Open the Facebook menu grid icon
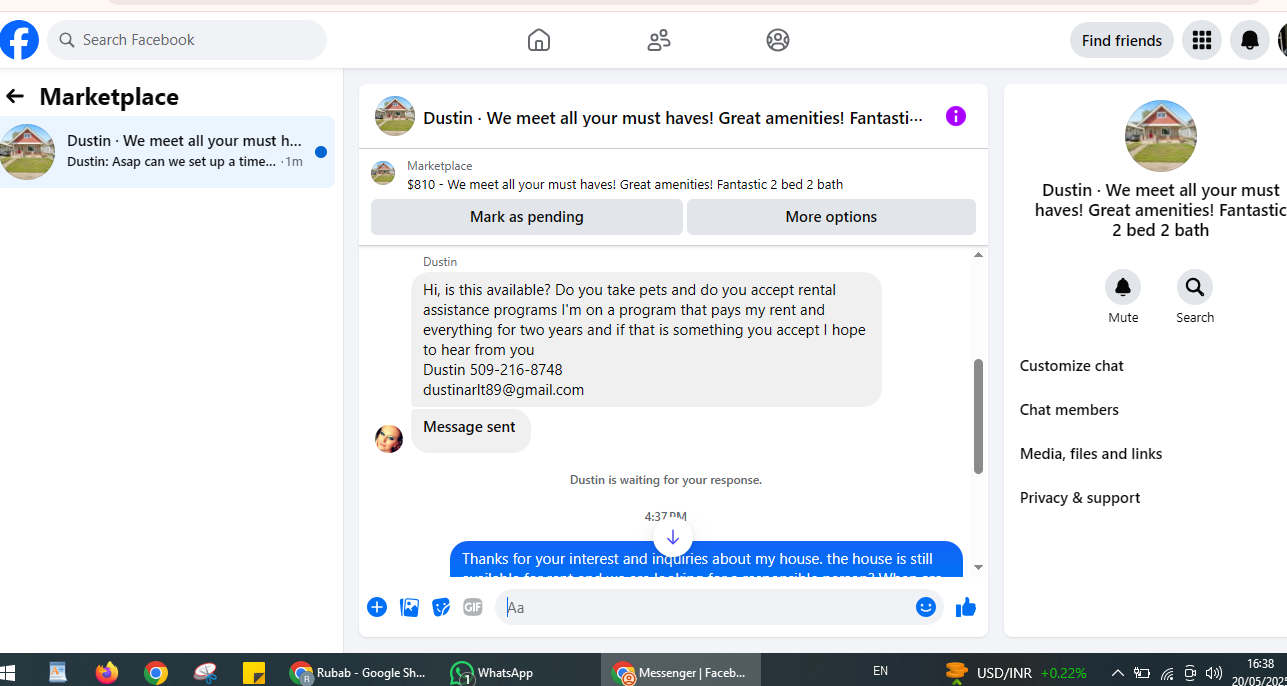This screenshot has height=686, width=1287. (x=1202, y=40)
